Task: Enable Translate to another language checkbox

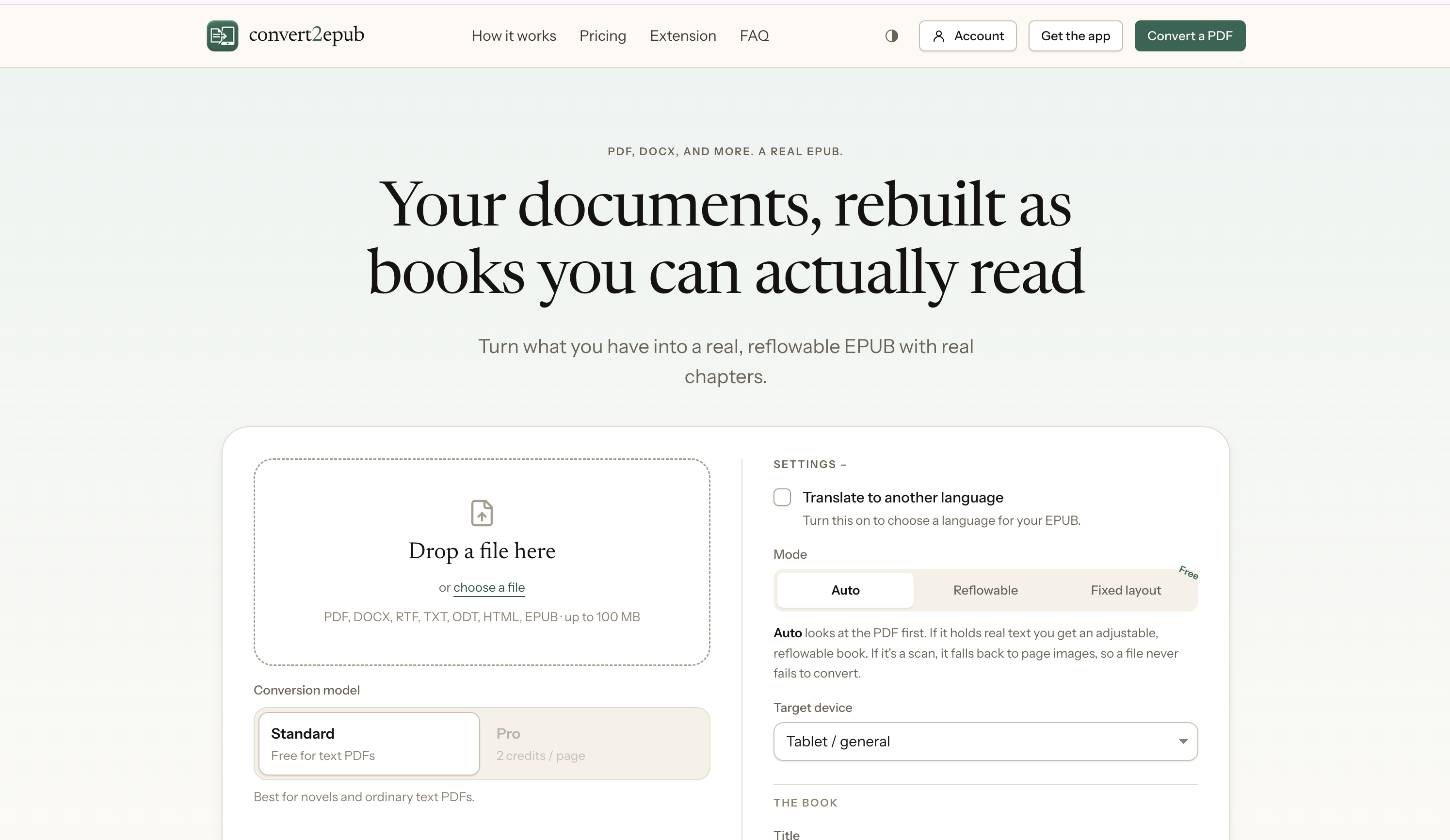Action: pyautogui.click(x=781, y=497)
